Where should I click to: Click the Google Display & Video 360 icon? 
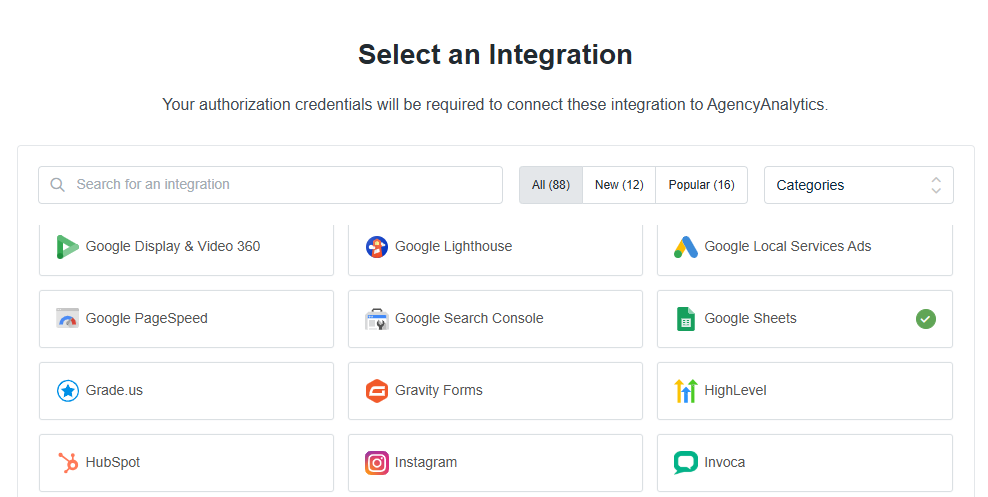pos(67,247)
